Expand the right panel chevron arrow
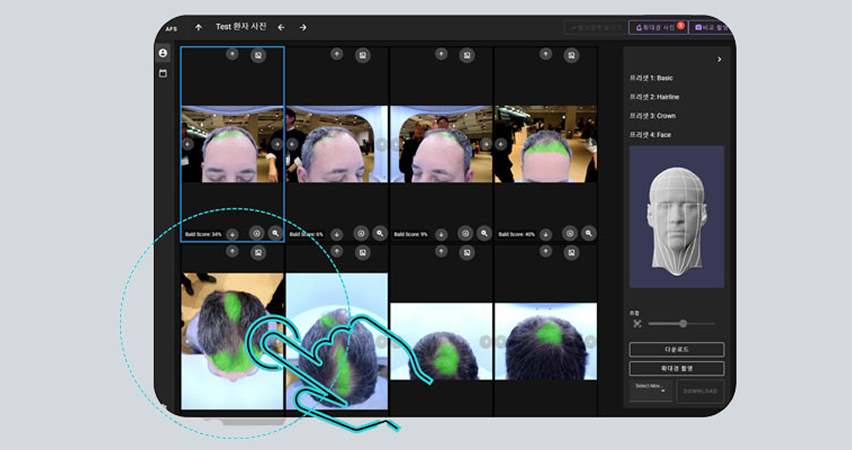The width and height of the screenshot is (852, 450). click(719, 60)
